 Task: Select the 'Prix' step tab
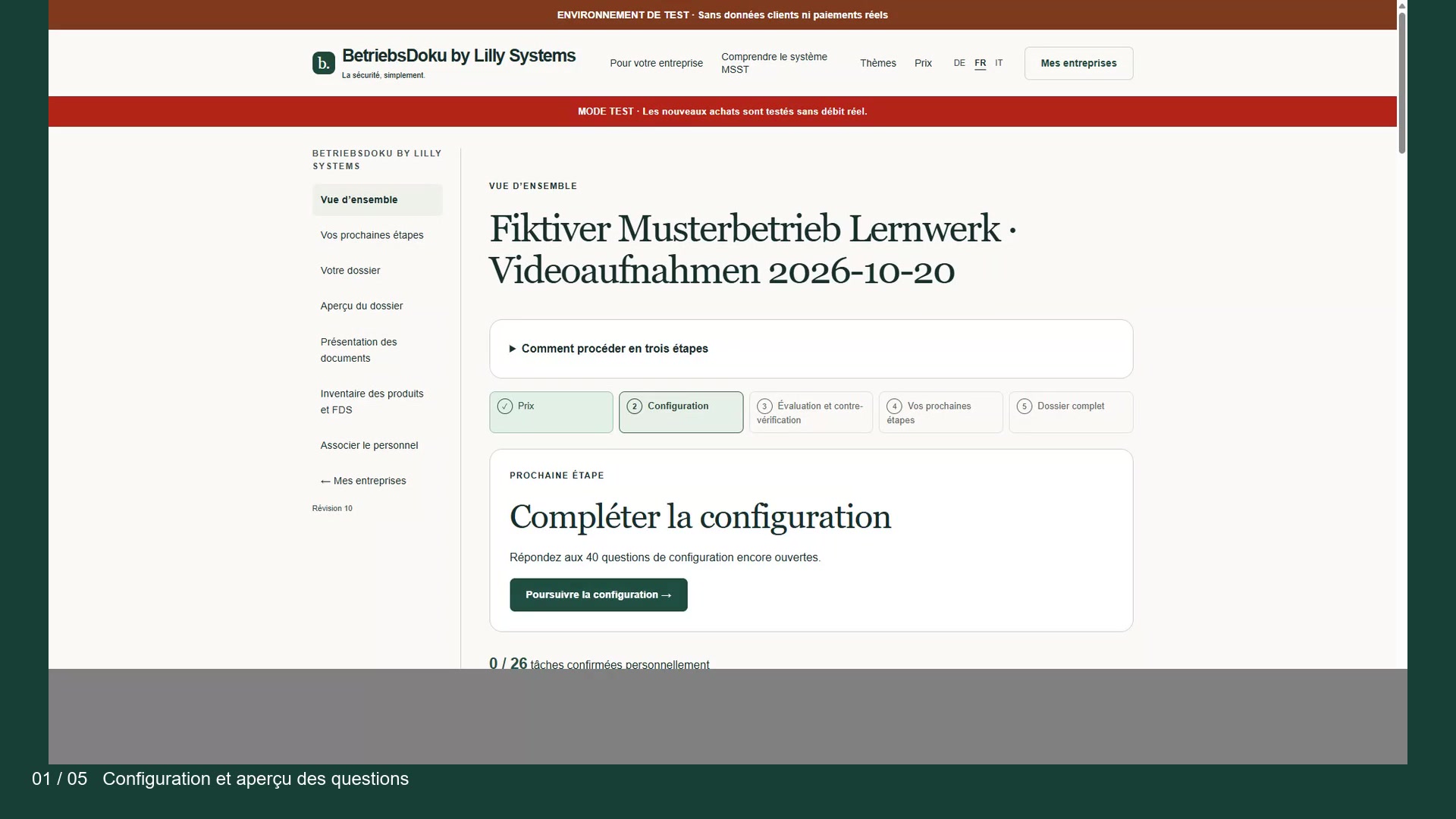(551, 412)
